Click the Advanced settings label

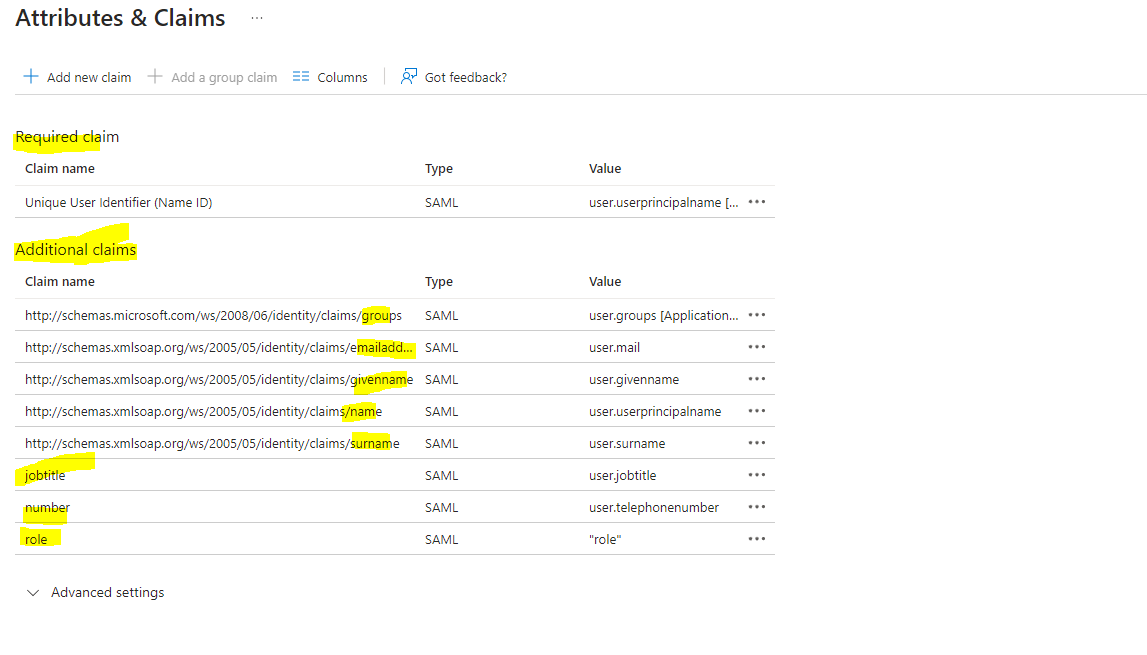[108, 593]
